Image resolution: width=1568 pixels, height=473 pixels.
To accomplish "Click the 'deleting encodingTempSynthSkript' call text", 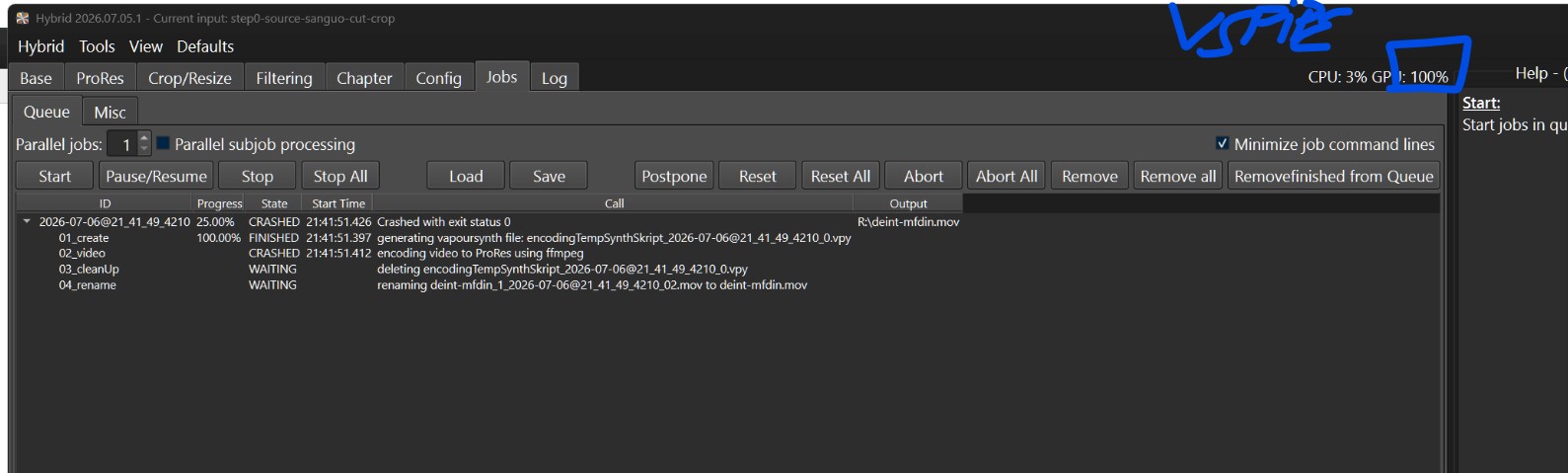I will coord(562,270).
